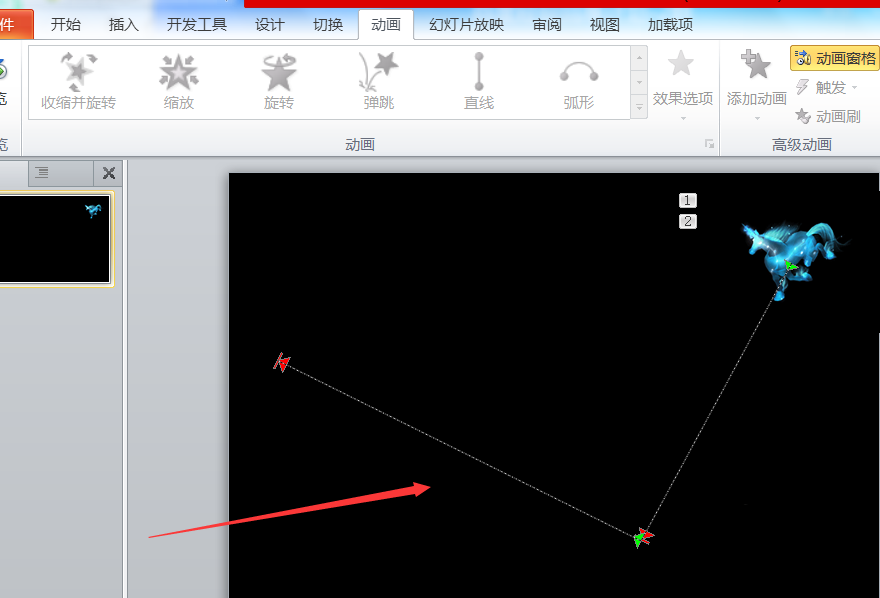The width and height of the screenshot is (880, 598).
Task: Switch to the 审阅 tab
Action: point(547,25)
